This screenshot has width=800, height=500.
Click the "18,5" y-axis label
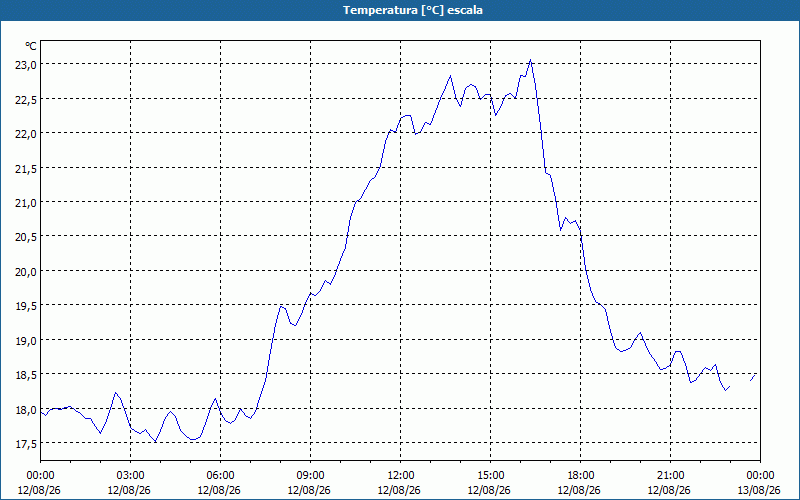[27, 375]
